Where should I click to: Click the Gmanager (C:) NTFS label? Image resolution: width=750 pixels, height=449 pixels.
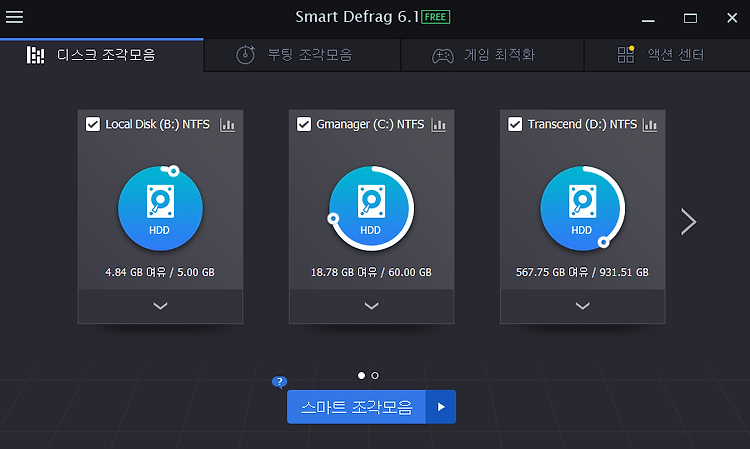pos(370,124)
